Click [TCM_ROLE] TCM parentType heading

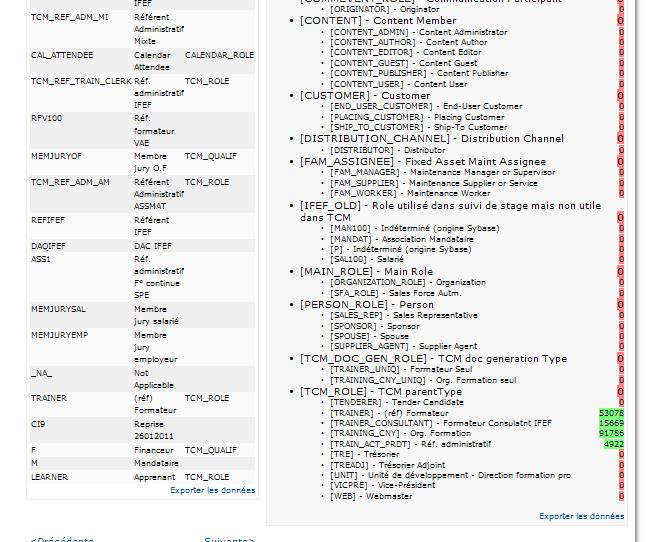pos(381,392)
